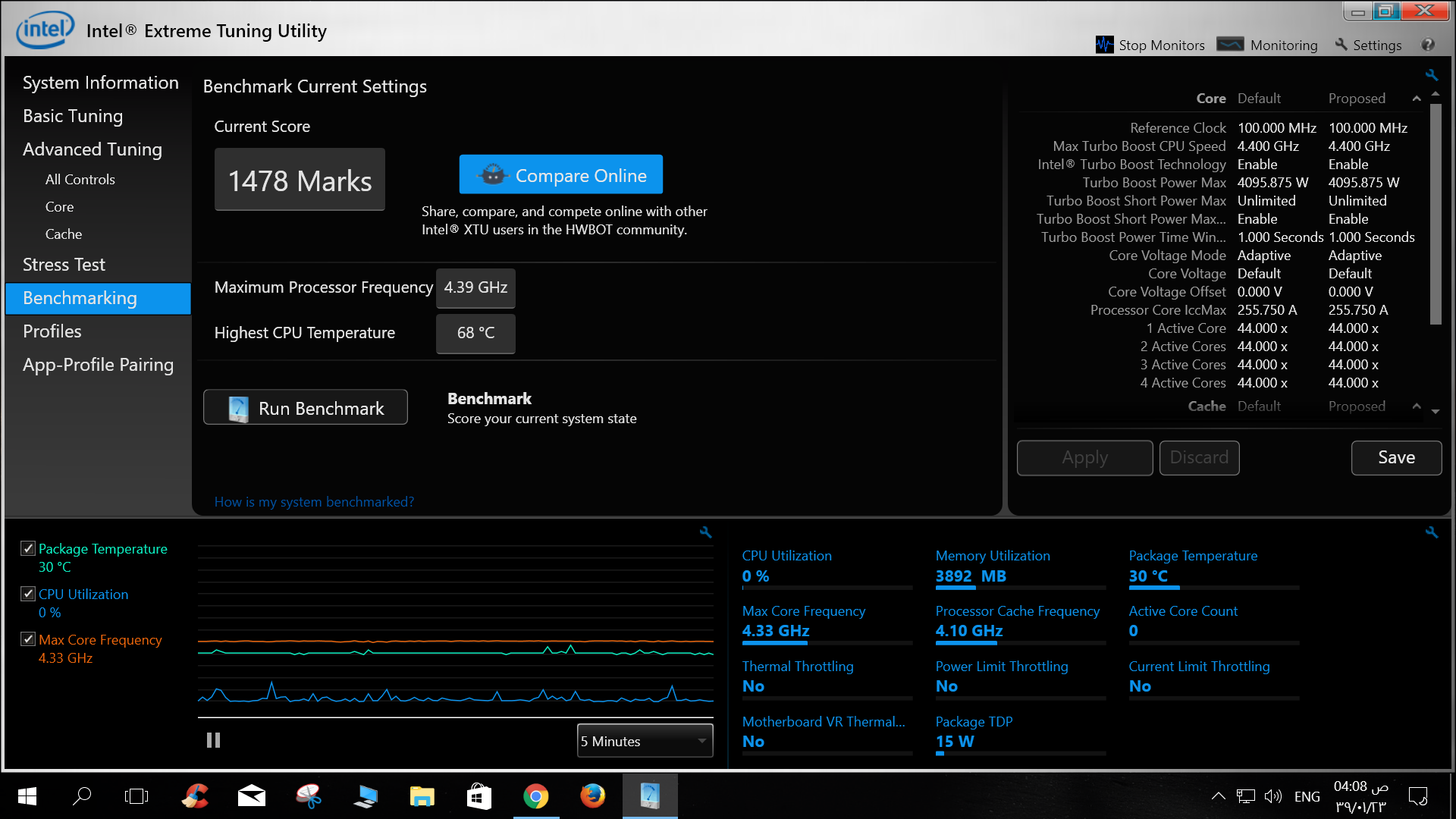
Task: Open Task View on taskbar
Action: click(136, 796)
